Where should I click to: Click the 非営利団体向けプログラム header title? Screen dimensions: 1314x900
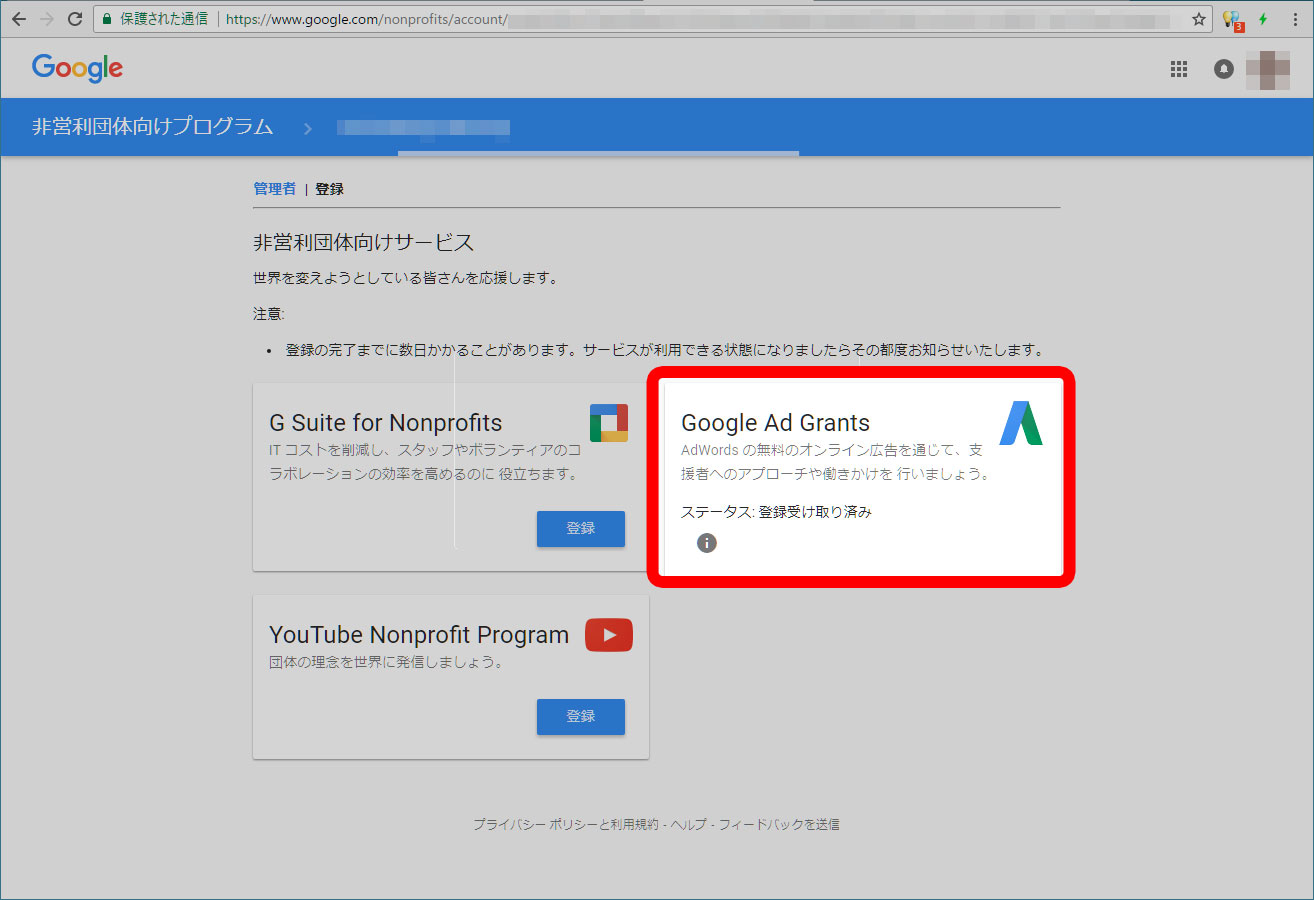coord(152,127)
